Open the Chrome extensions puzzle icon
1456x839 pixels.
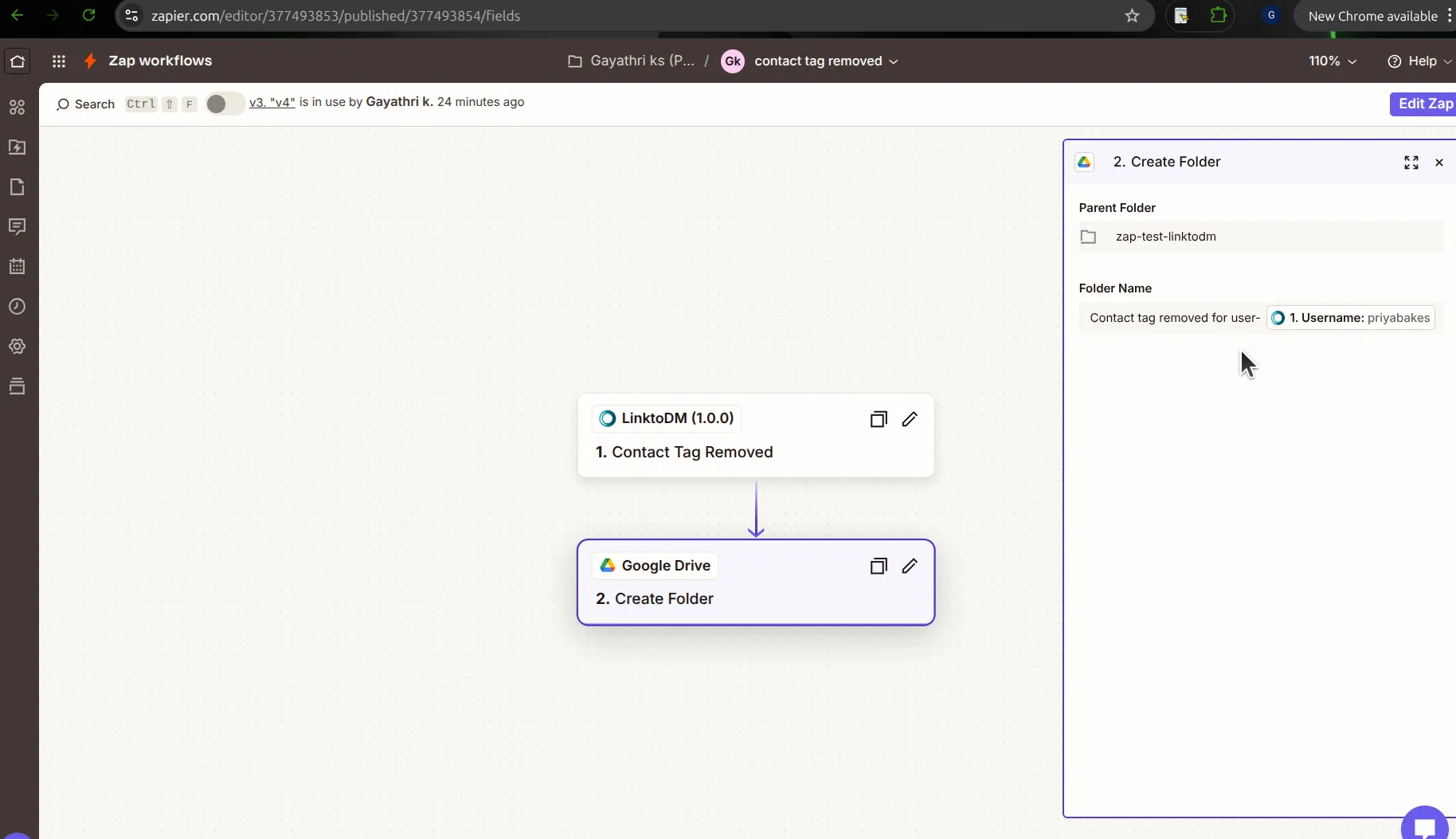point(1218,16)
